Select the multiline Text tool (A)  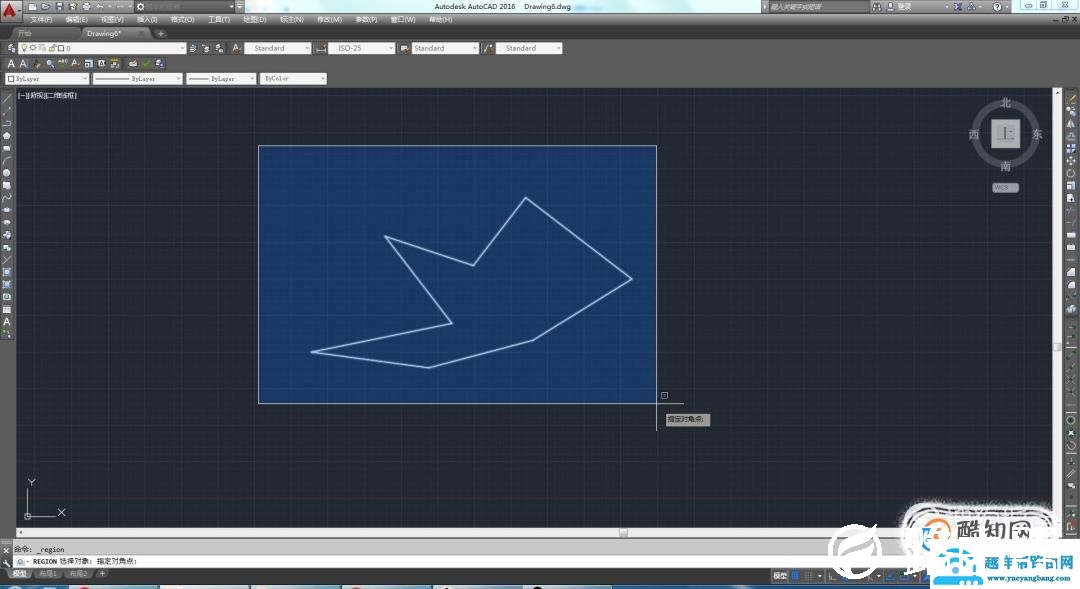click(x=7, y=322)
